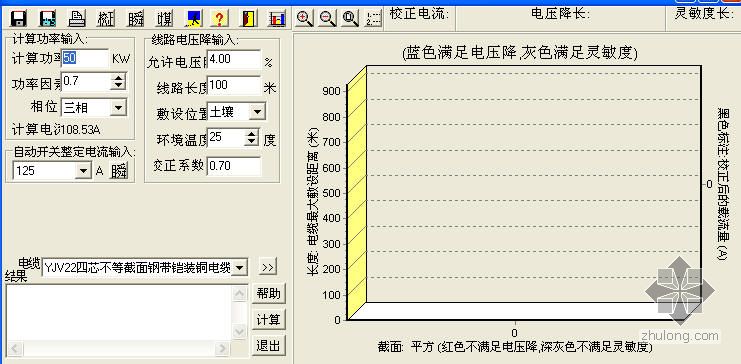Click the second save-as floppy icon
This screenshot has width=741, height=364.
coord(48,18)
